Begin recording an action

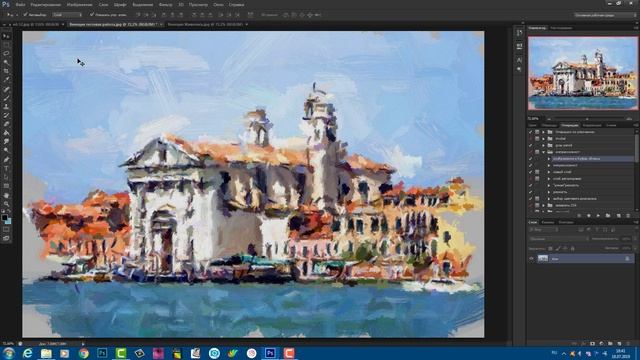pyautogui.click(x=589, y=216)
